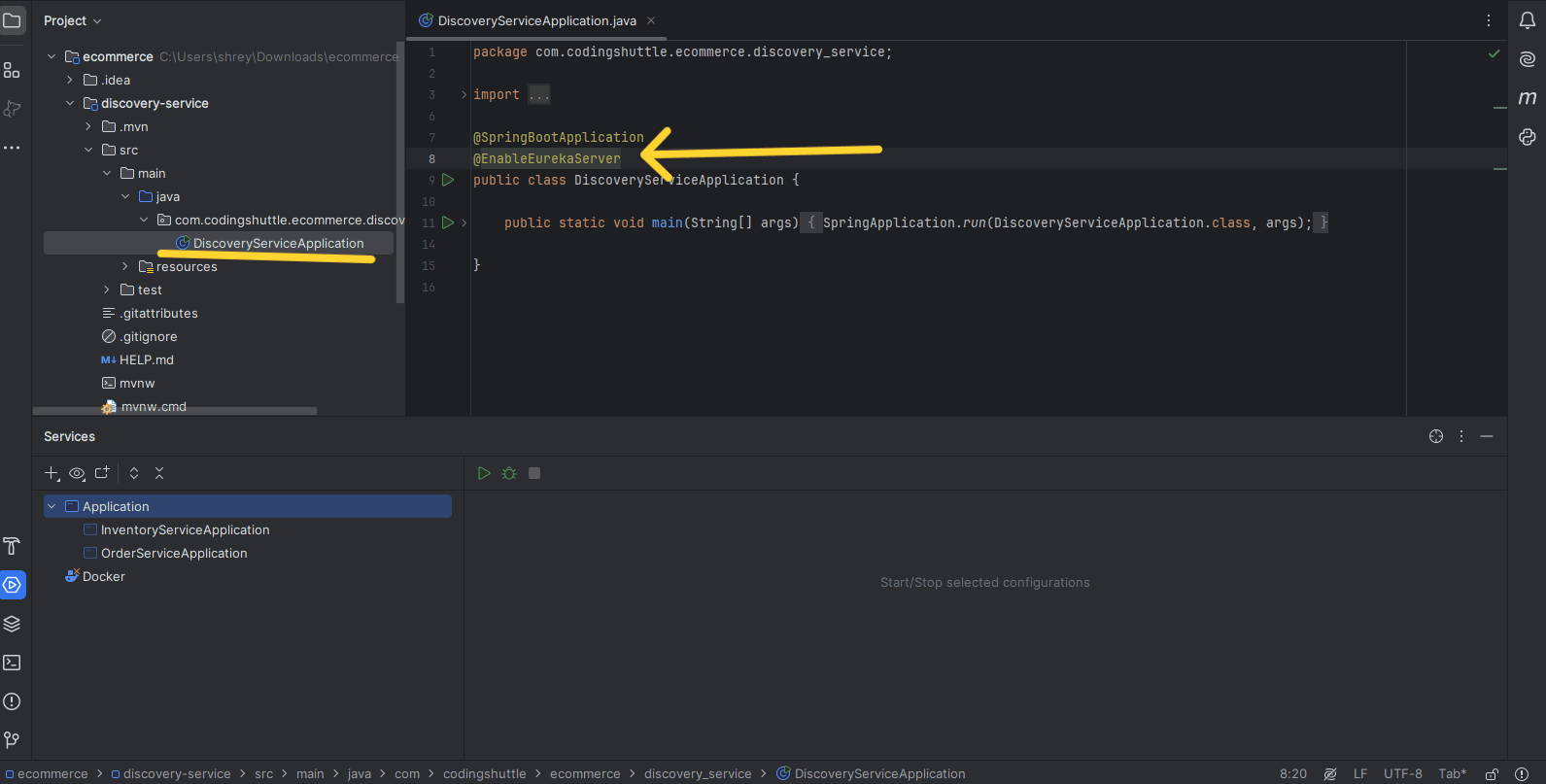Open the Build tool window hammer icon

pos(12,546)
